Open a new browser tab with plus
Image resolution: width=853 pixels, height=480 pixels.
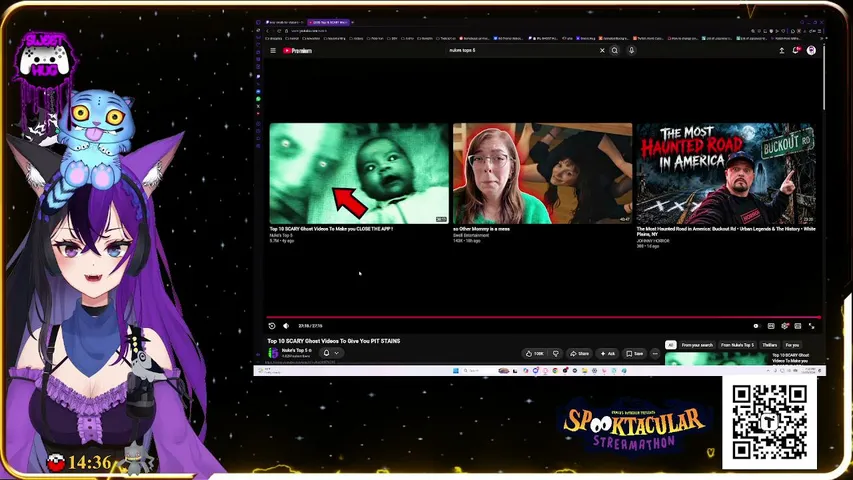(x=353, y=22)
